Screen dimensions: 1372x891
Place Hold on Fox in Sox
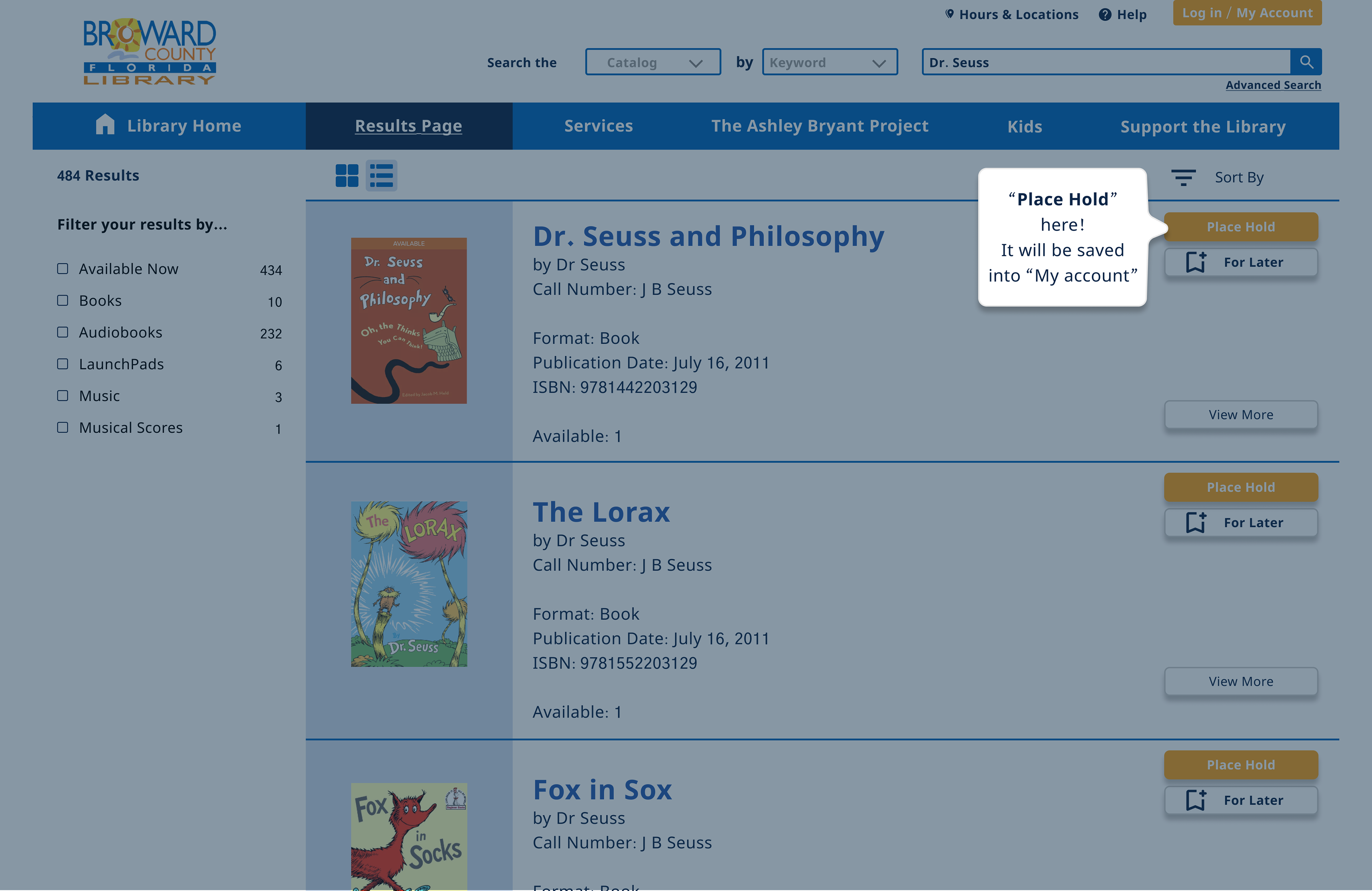tap(1241, 765)
